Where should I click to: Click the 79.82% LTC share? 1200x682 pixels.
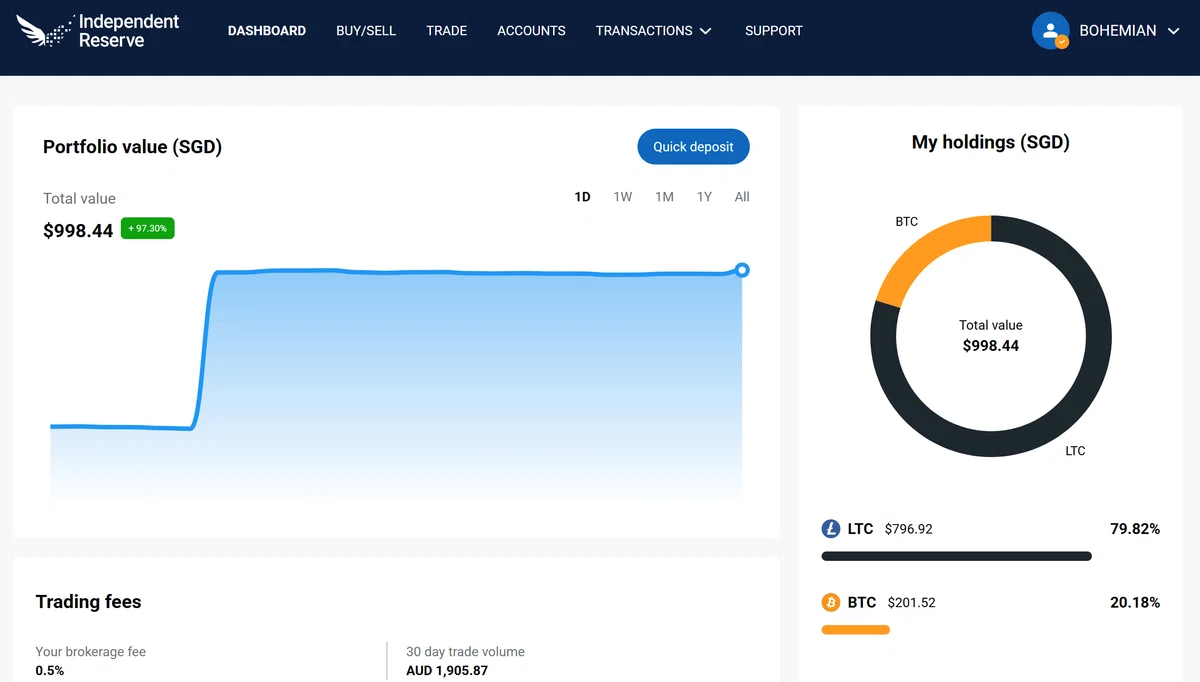(1135, 529)
